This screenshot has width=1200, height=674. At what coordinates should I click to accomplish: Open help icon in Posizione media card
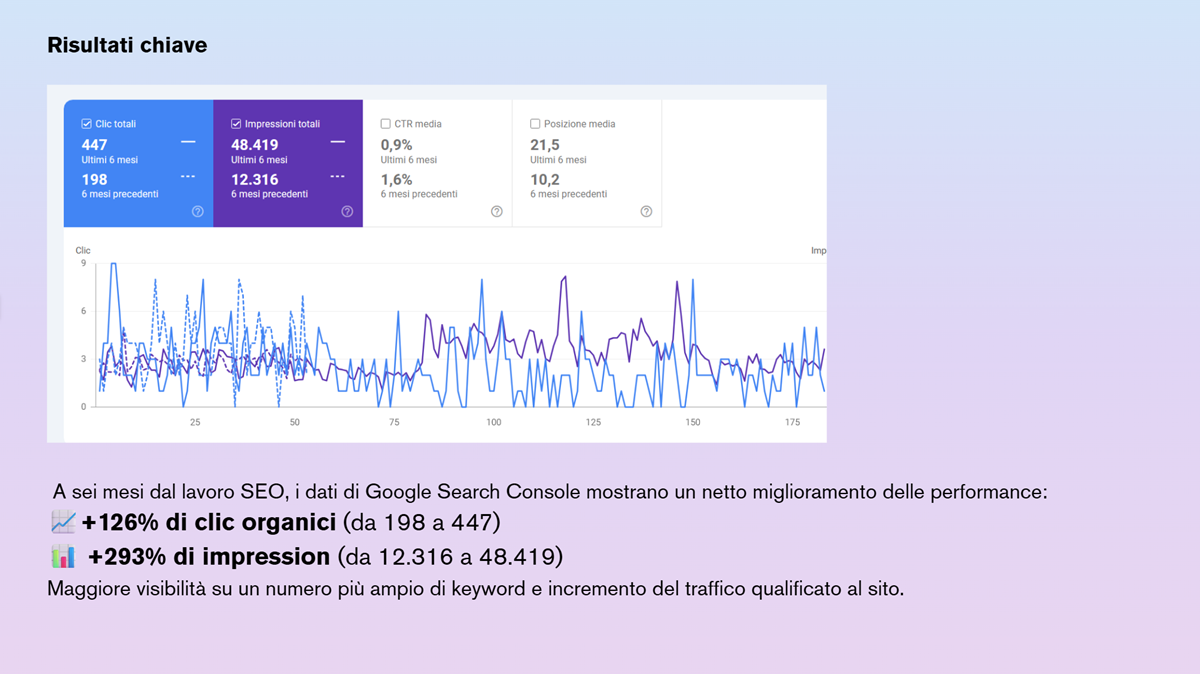tap(646, 211)
